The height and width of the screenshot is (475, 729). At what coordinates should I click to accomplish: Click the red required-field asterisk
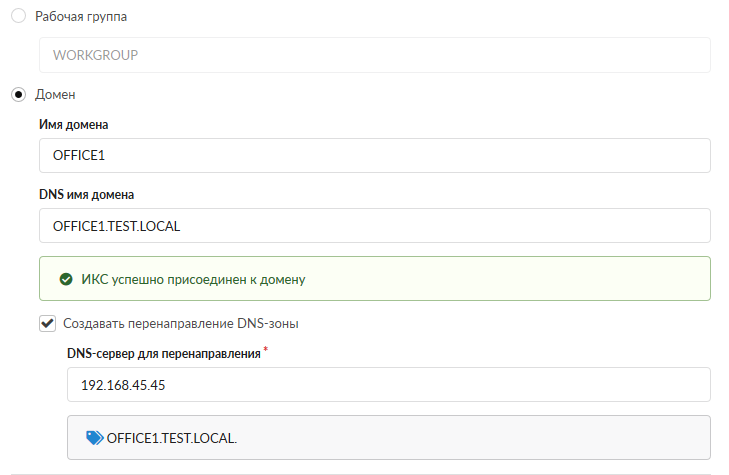[266, 349]
